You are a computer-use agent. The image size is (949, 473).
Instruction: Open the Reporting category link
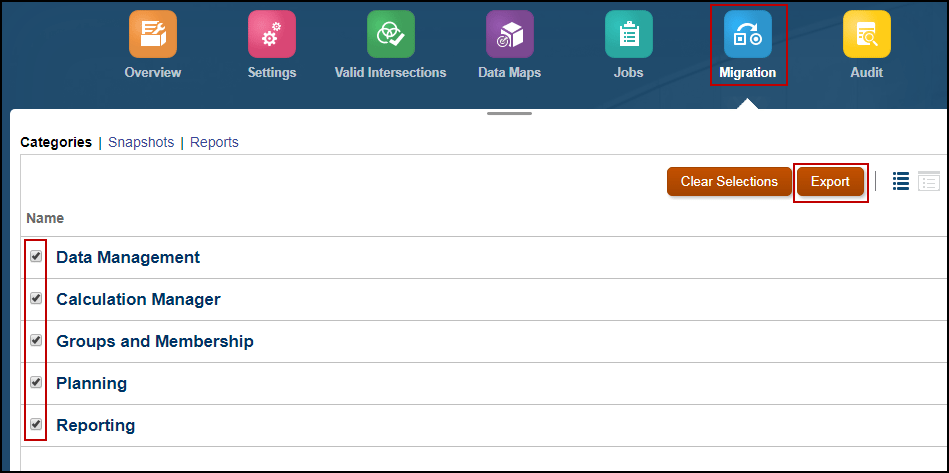pyautogui.click(x=96, y=425)
